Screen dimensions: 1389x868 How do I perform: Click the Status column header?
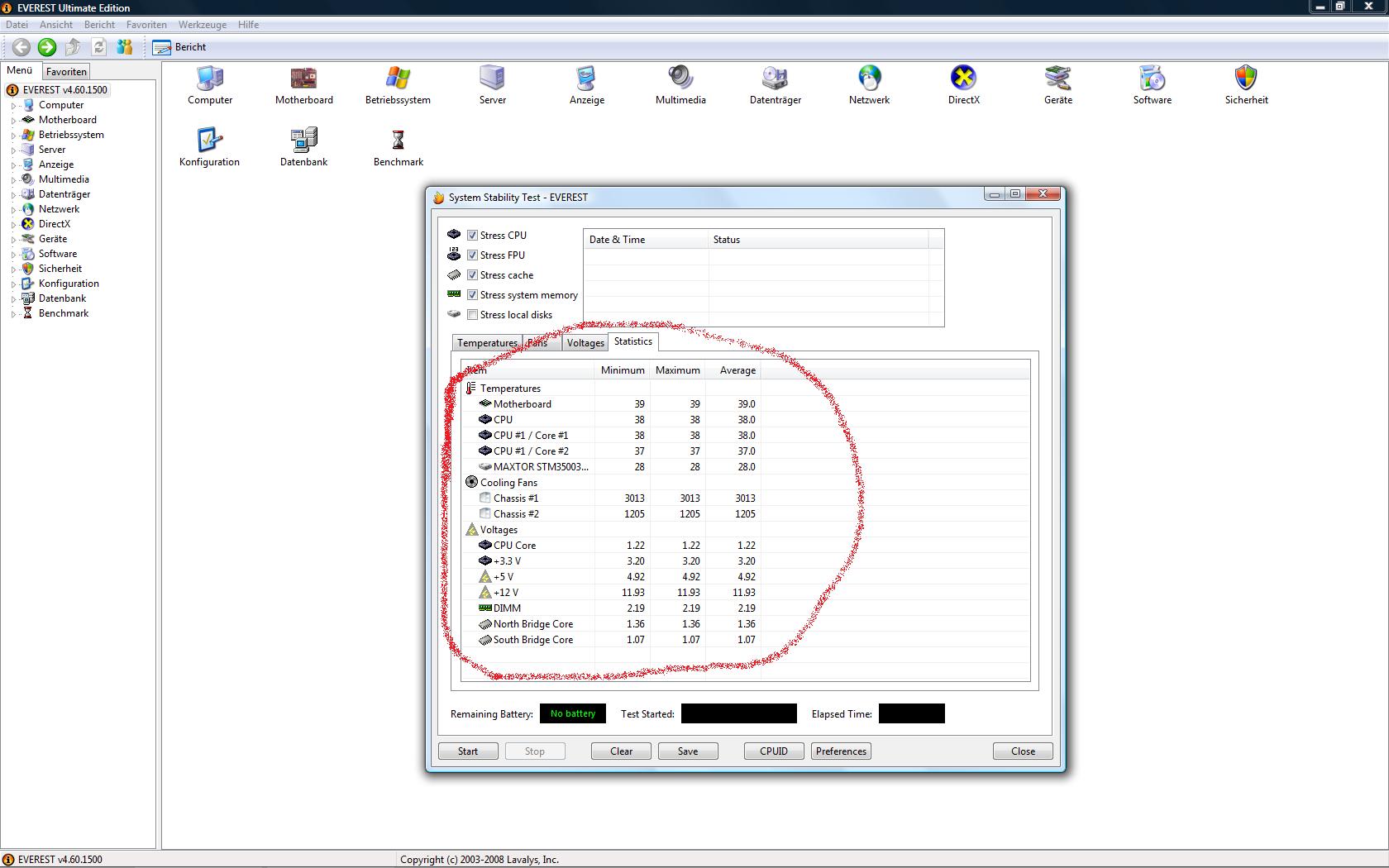coord(819,240)
